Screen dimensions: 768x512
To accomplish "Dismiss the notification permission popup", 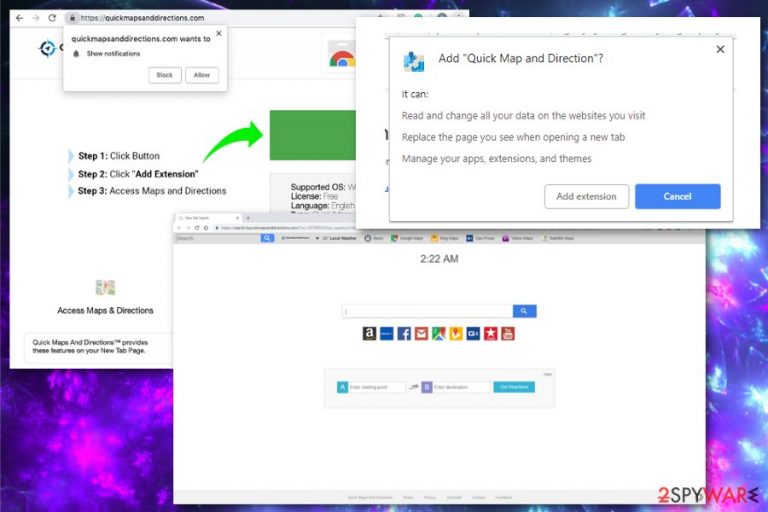I will tap(219, 33).
